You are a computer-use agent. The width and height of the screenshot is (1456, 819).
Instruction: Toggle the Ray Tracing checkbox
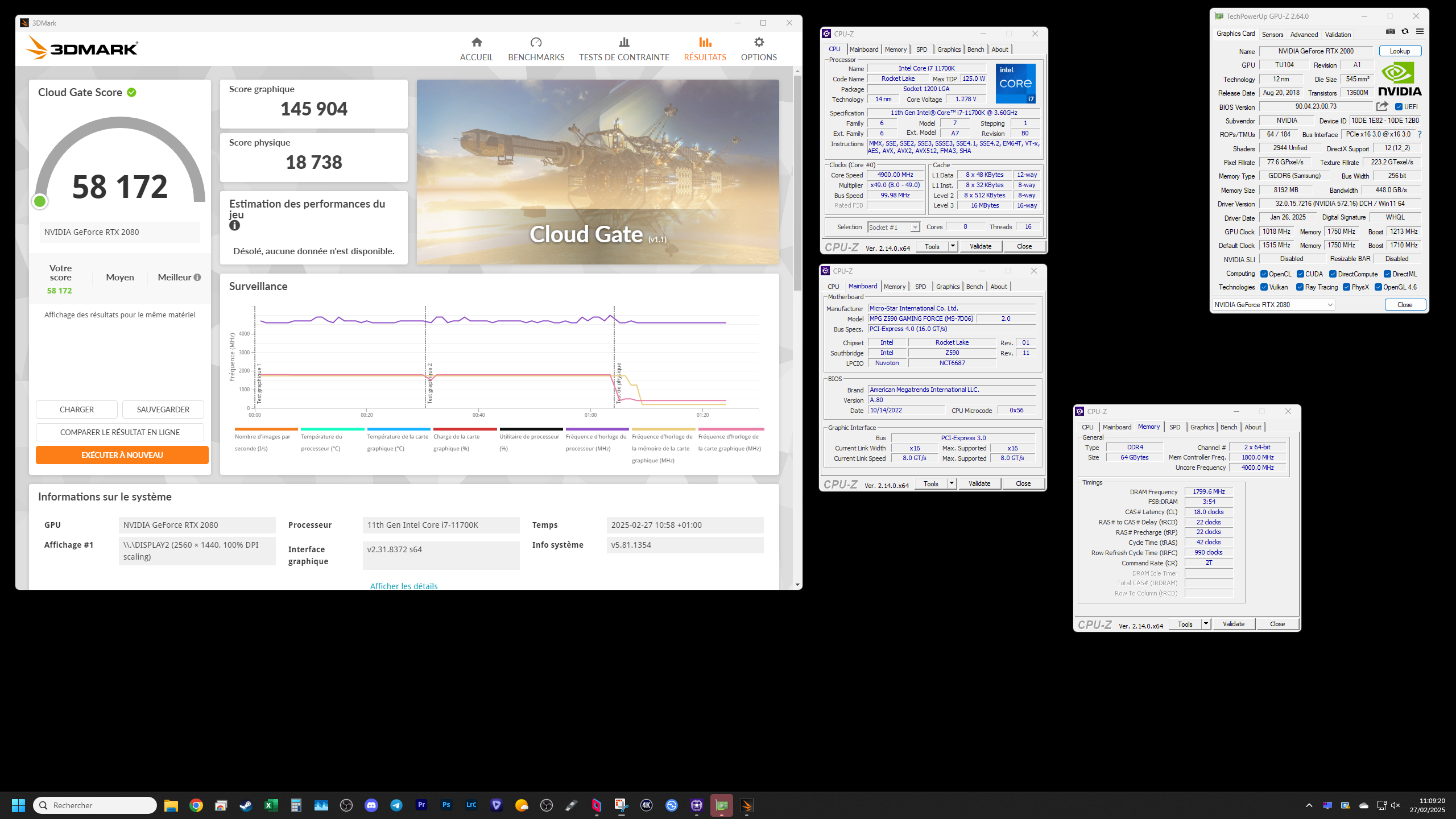[1300, 287]
